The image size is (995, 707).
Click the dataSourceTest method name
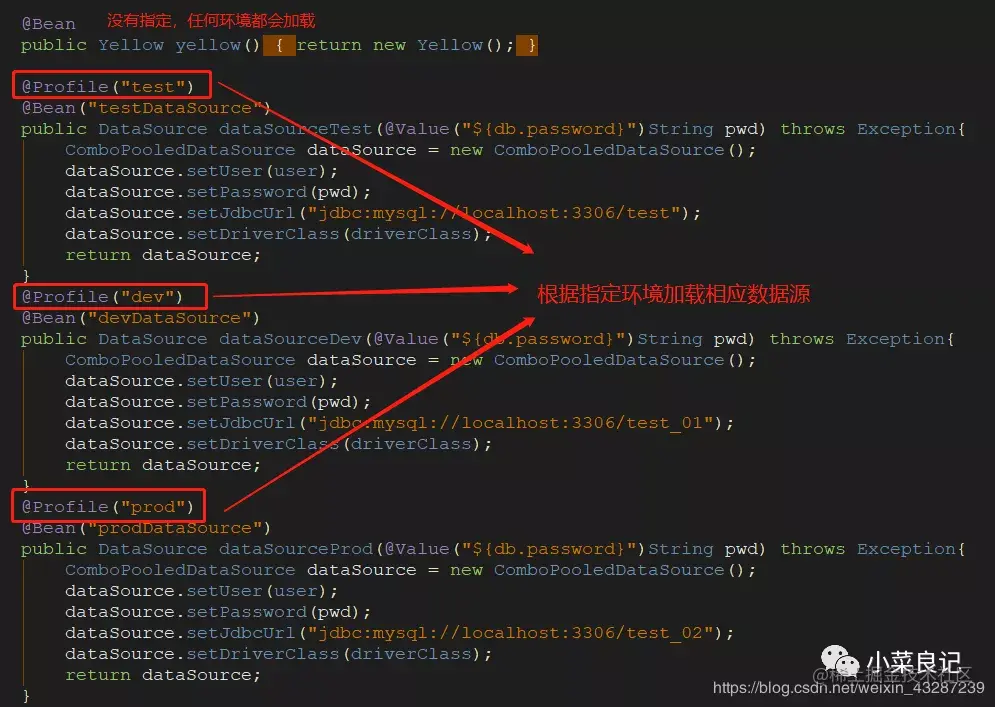click(x=295, y=129)
